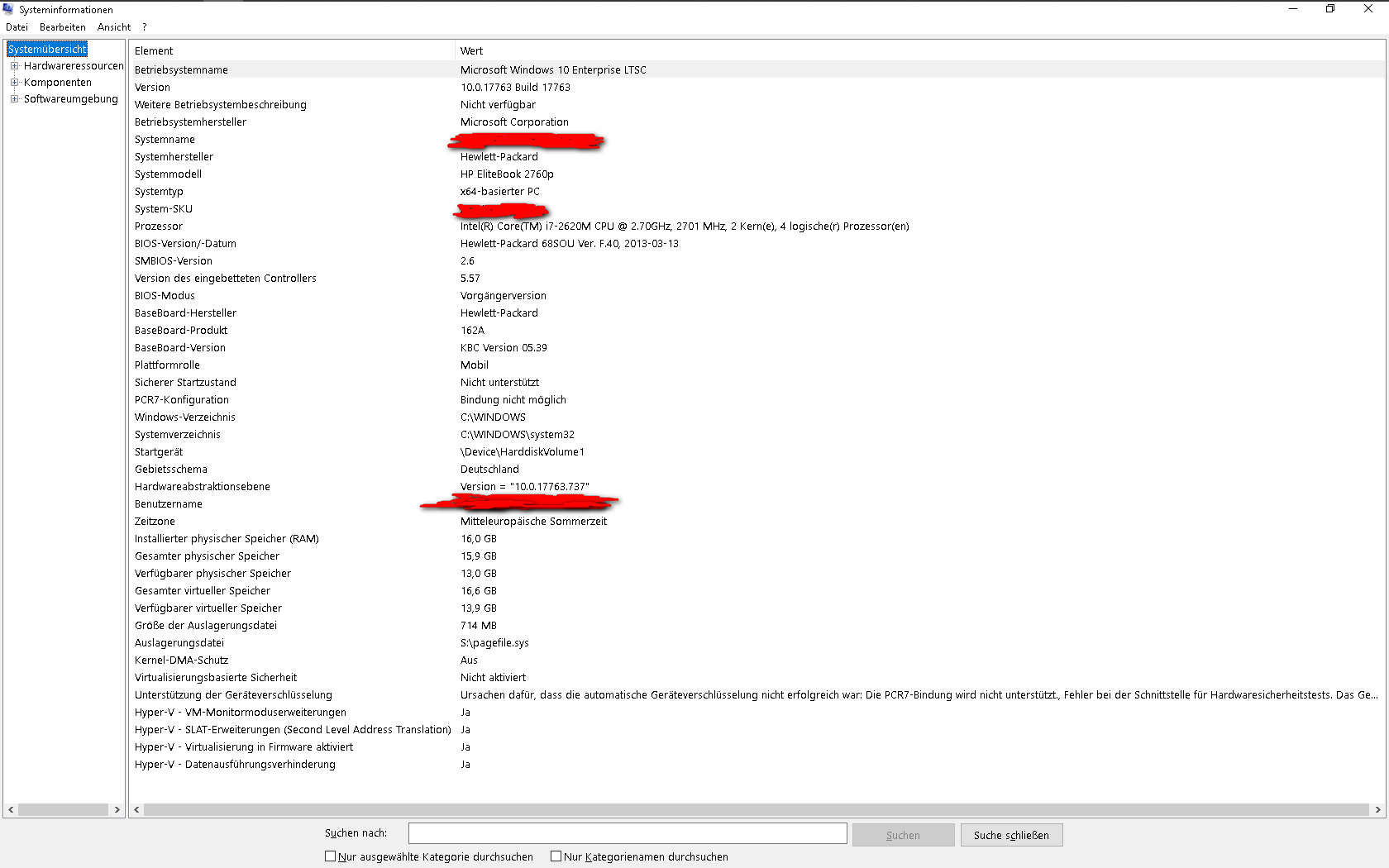
Task: Select the Systemtyp row
Action: (x=757, y=192)
